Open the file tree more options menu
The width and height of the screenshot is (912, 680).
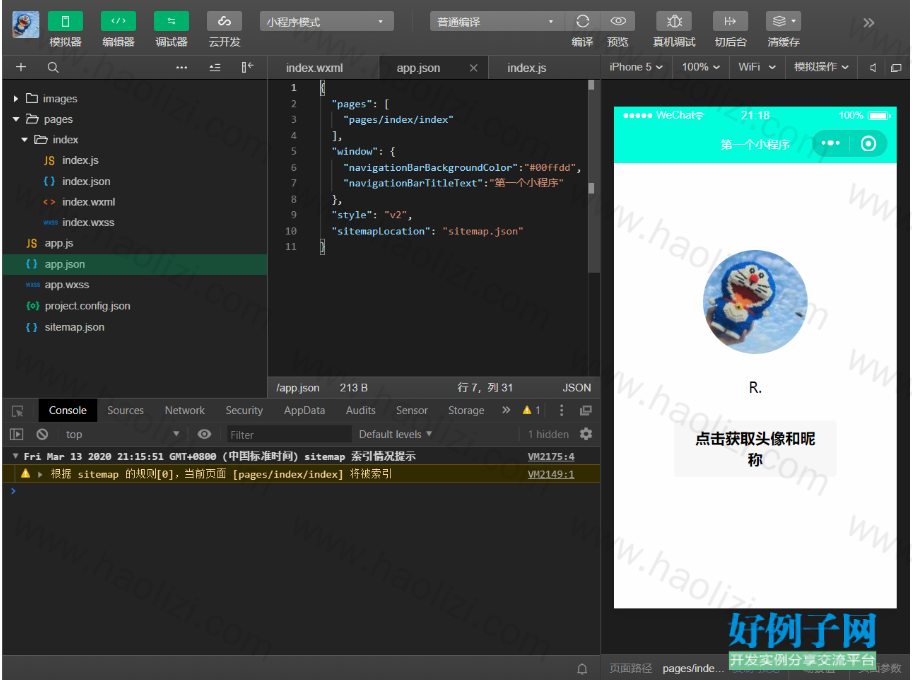[181, 67]
